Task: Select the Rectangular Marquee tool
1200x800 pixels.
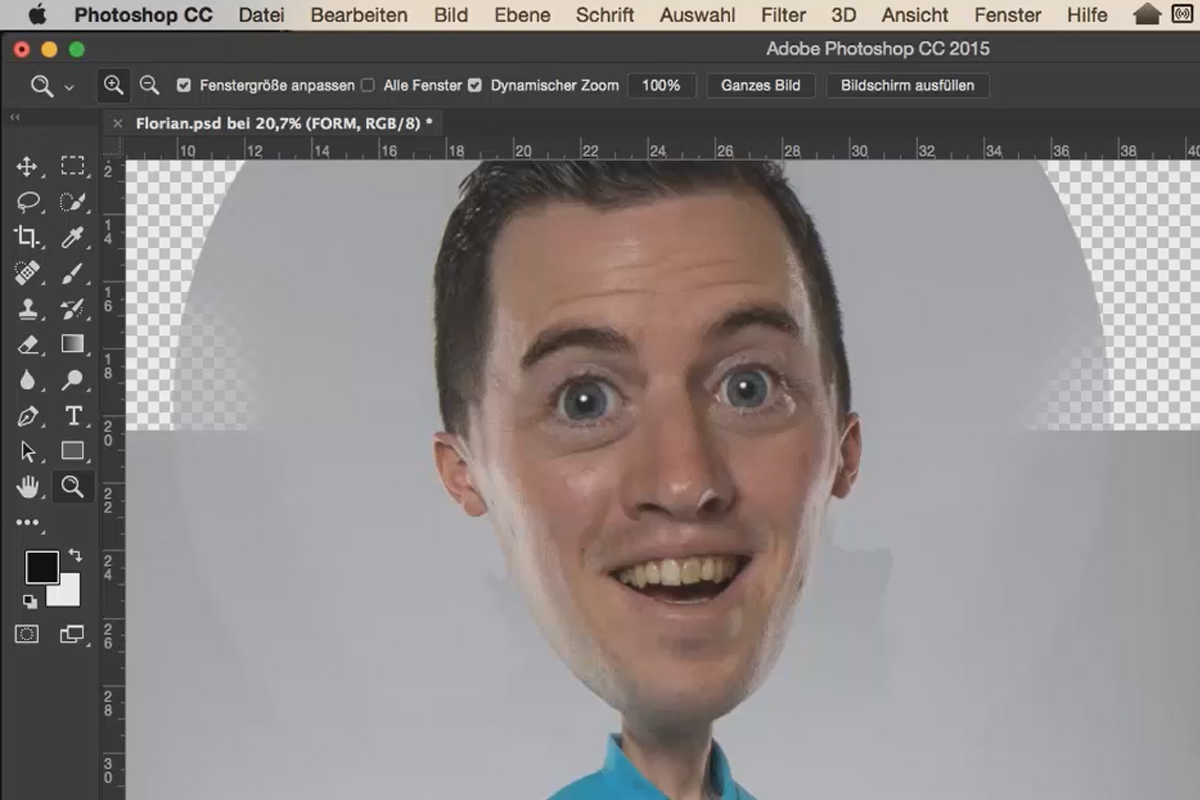Action: pos(72,166)
